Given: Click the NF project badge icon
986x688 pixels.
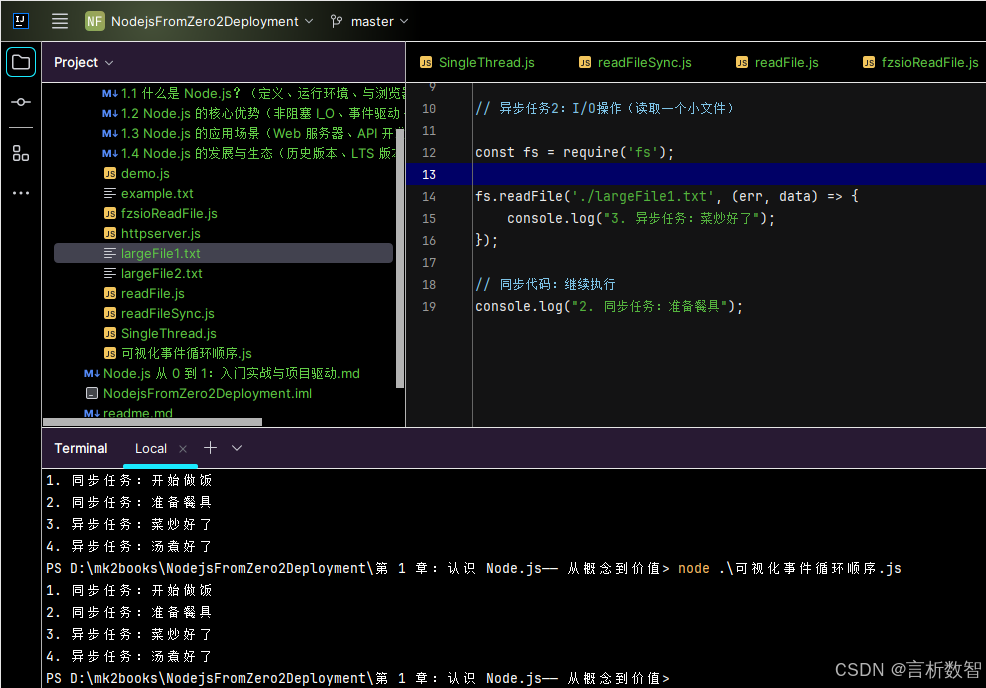Looking at the screenshot, I should click(94, 21).
